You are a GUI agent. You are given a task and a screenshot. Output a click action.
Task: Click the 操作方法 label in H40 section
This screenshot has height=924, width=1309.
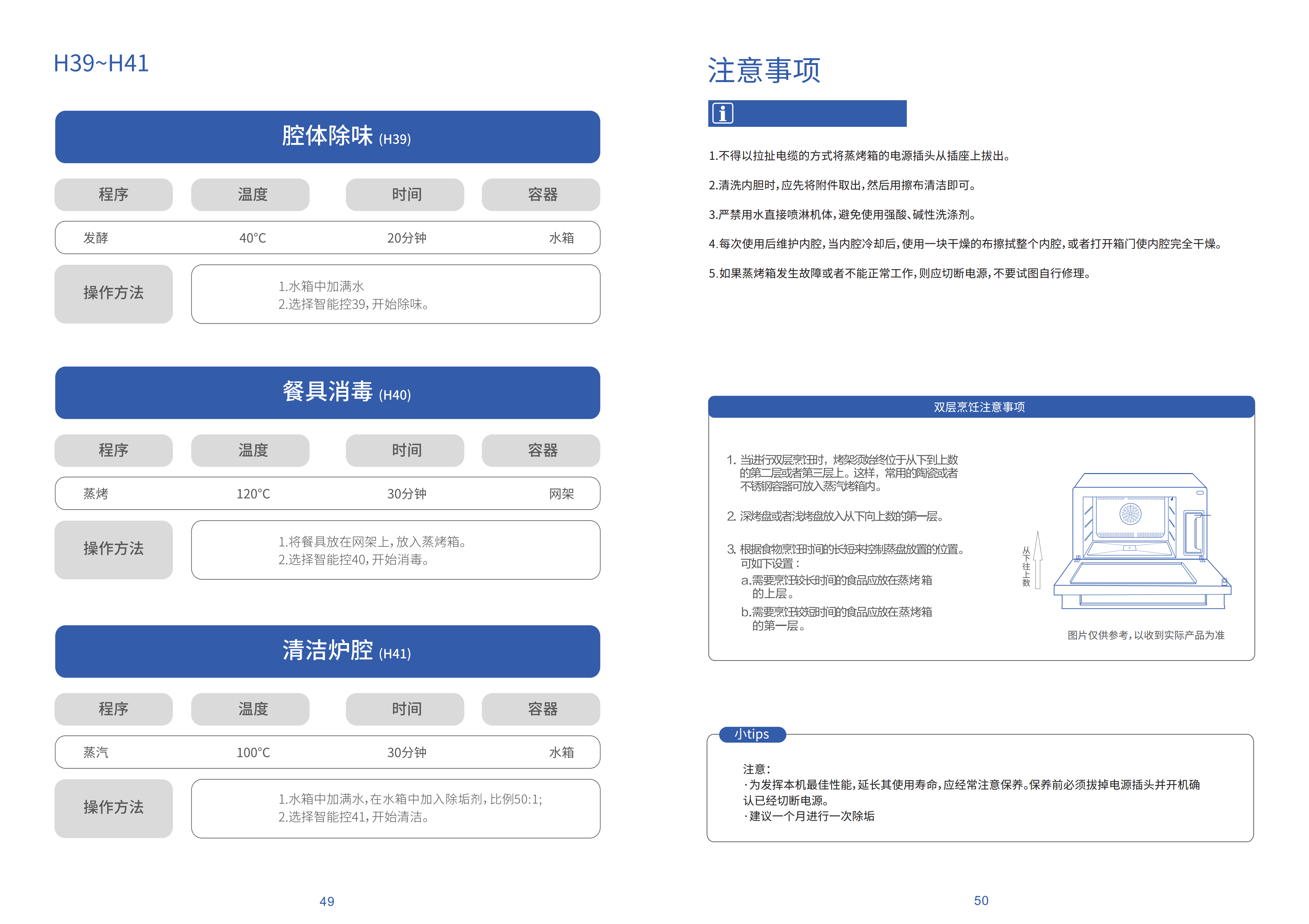pos(114,550)
